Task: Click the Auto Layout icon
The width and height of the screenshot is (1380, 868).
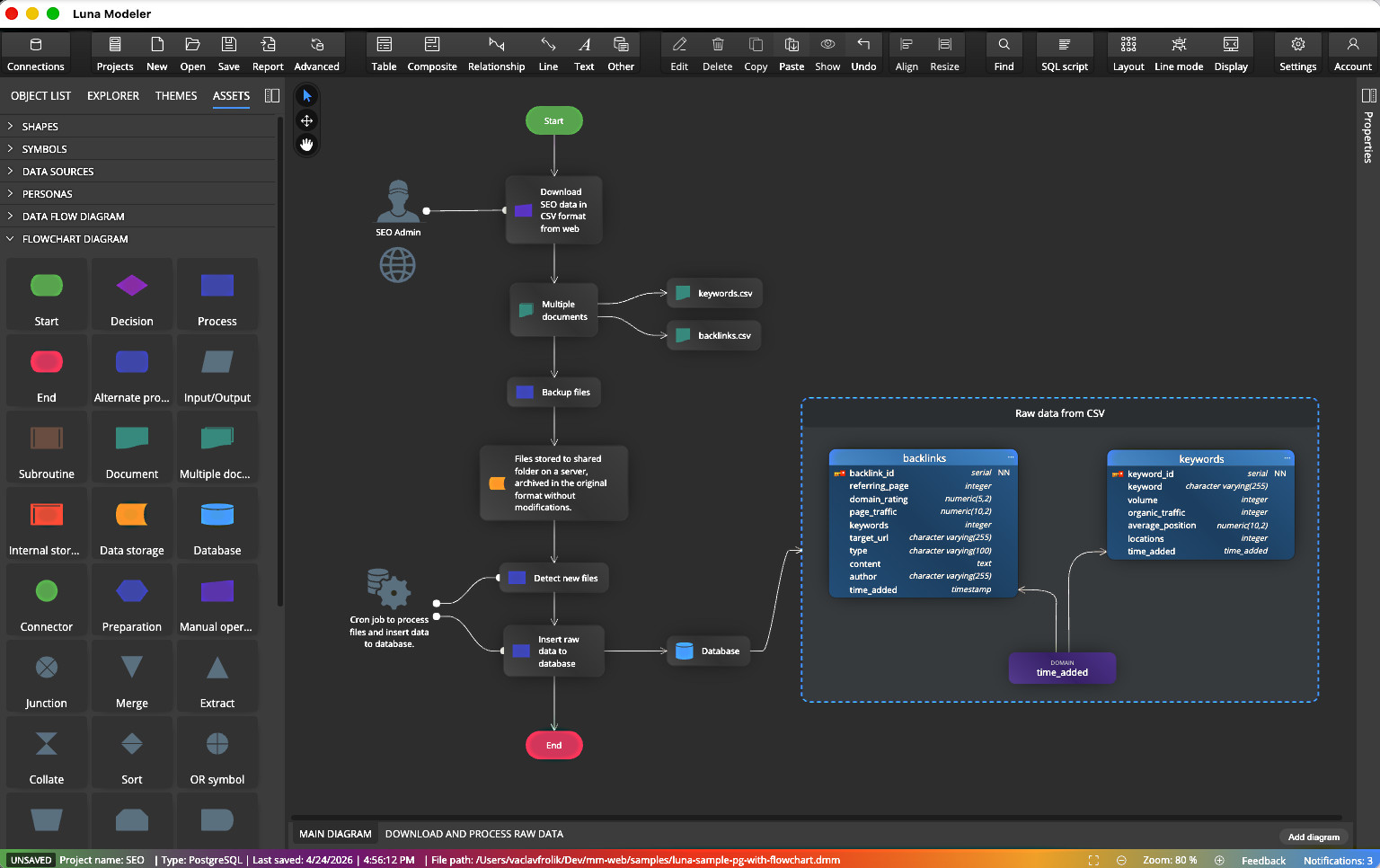Action: click(1128, 52)
